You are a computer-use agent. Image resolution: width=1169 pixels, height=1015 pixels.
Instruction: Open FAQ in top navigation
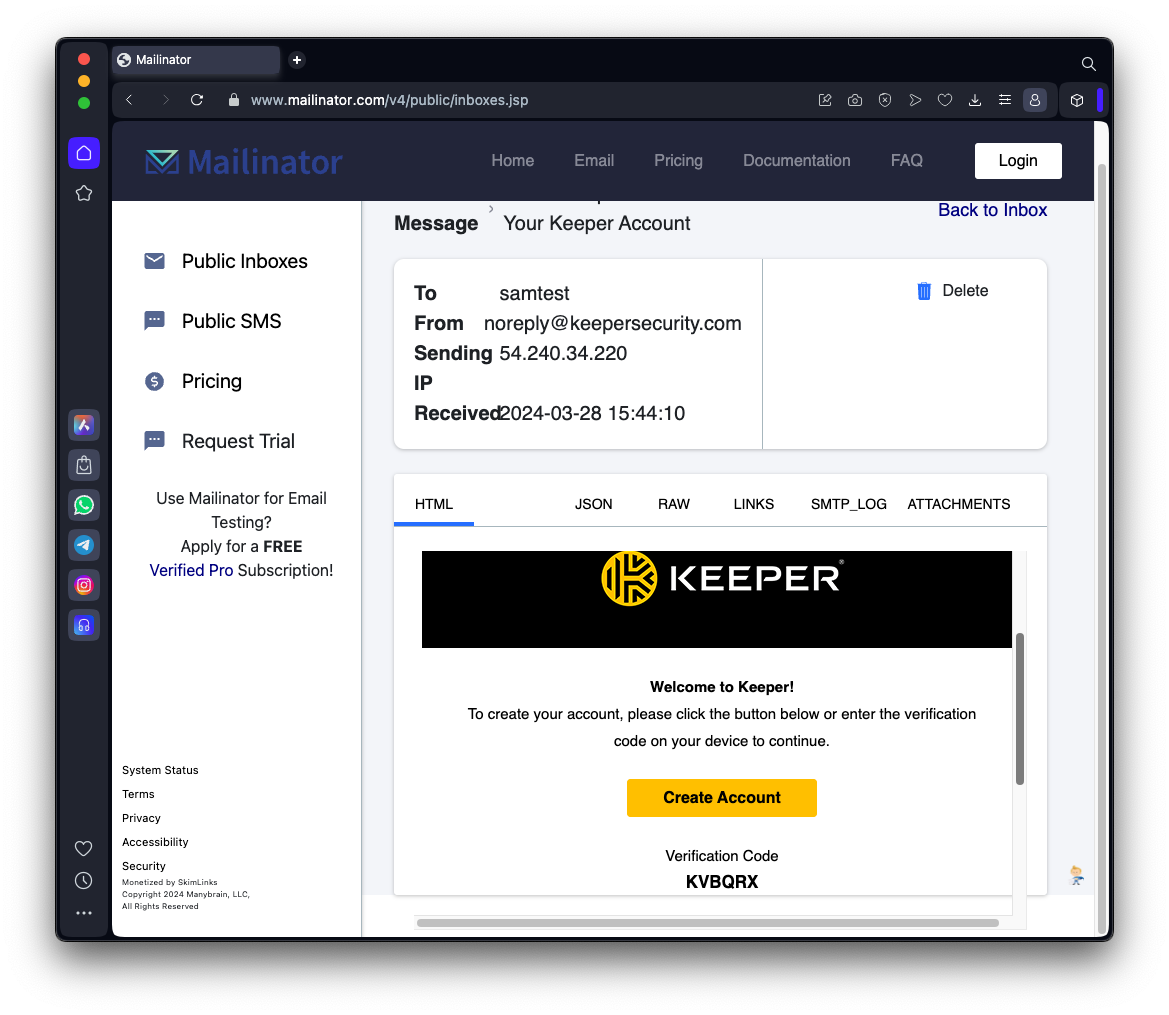coord(907,160)
